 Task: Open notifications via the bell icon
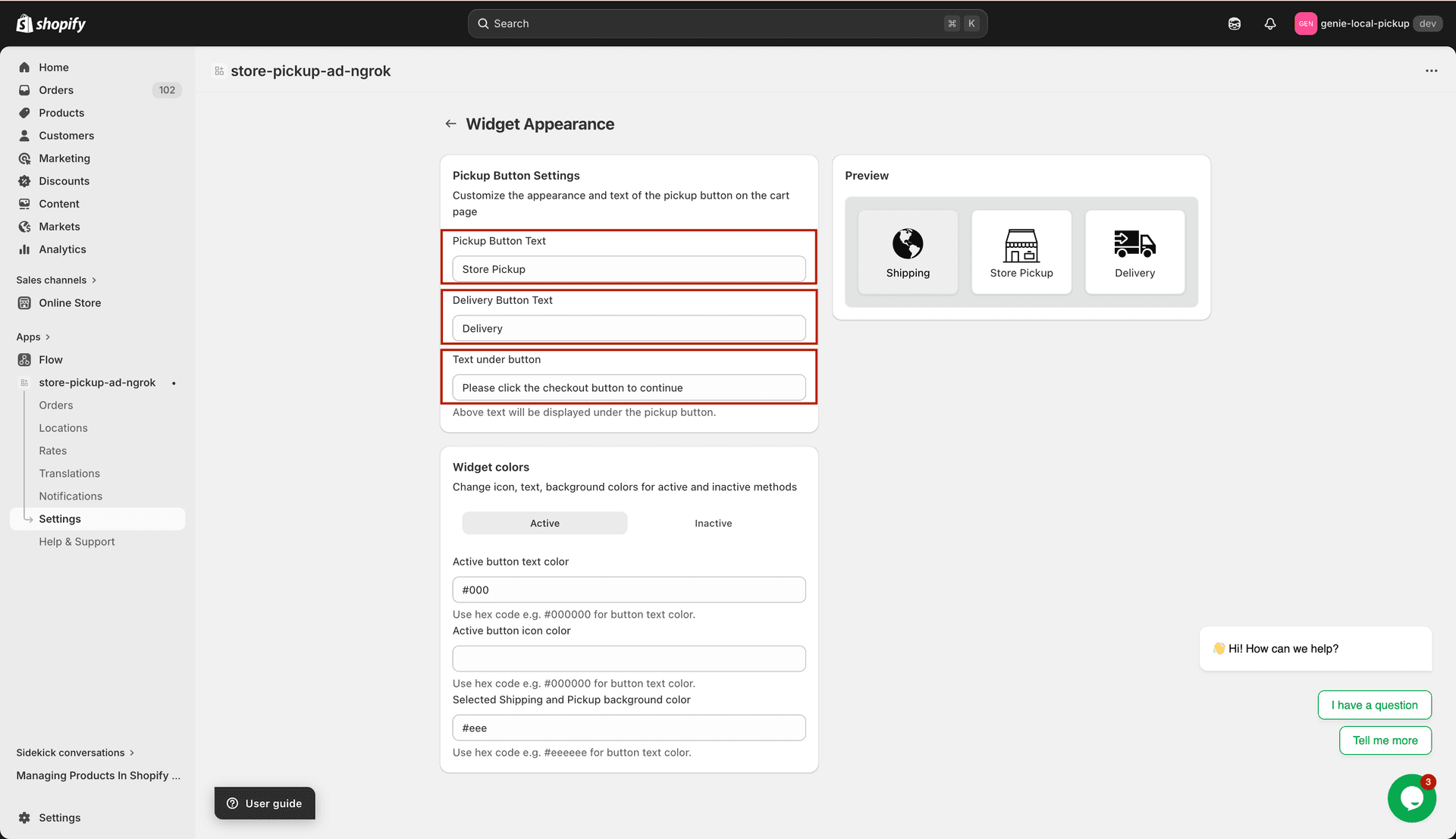click(x=1270, y=23)
